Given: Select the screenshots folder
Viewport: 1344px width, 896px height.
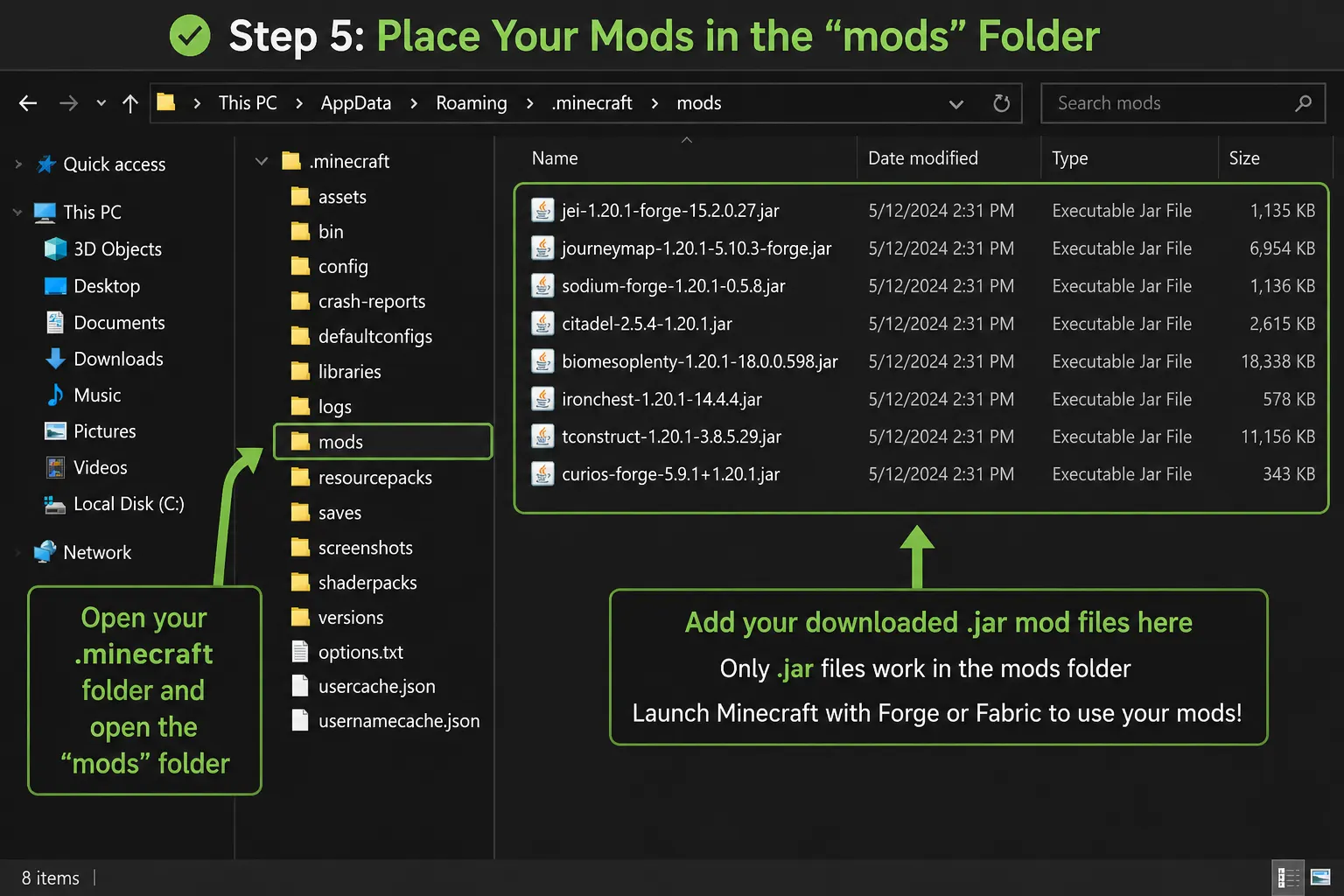Looking at the screenshot, I should 352,548.
